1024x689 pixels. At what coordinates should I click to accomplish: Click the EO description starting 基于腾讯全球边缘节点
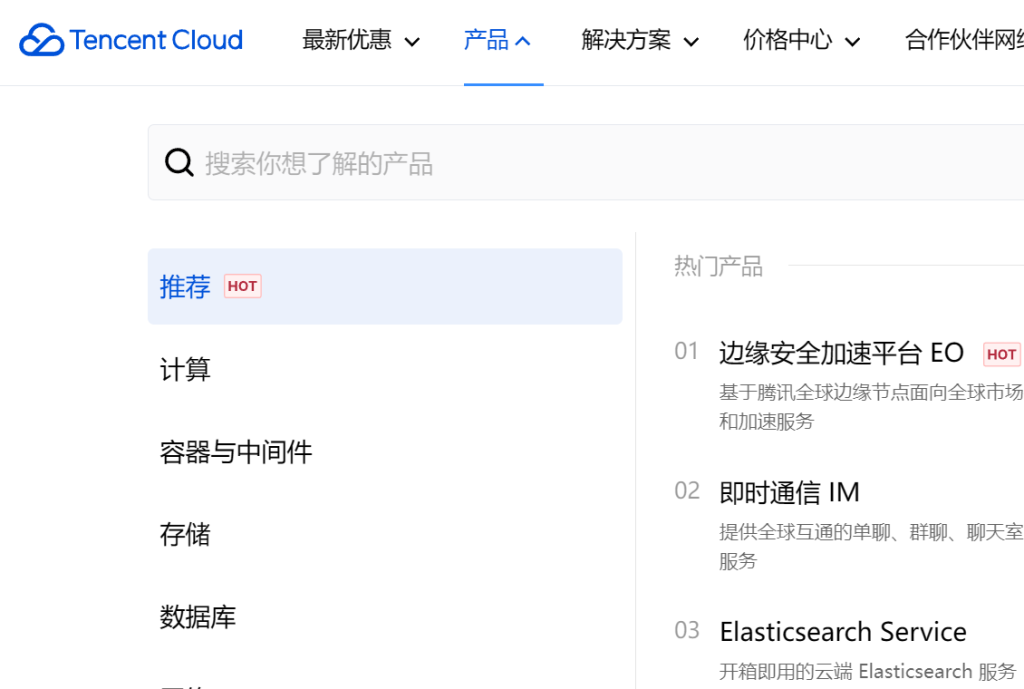tap(871, 407)
